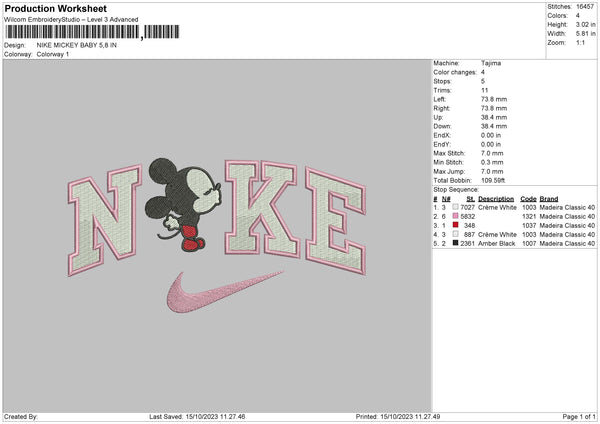This screenshot has height=424, width=600.
Task: Click the 'Page 1 of 1' footer text
Action: tap(579, 416)
